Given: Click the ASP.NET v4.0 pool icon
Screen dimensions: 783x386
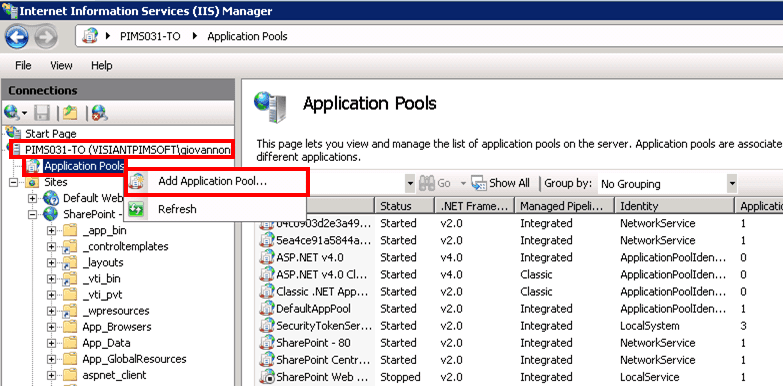Looking at the screenshot, I should [267, 257].
